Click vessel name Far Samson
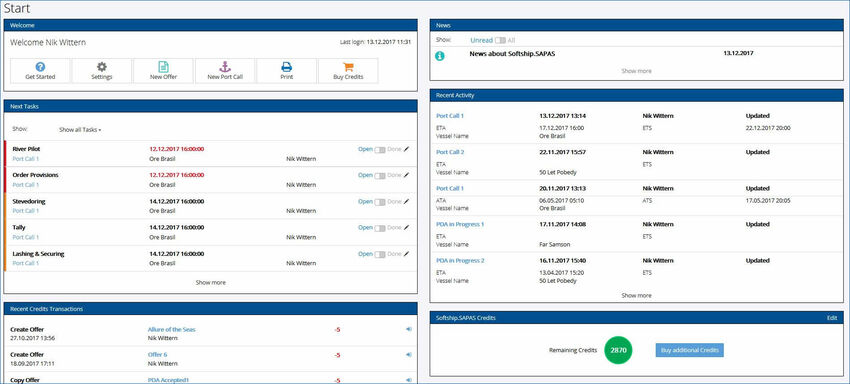850x384 pixels. (x=555, y=245)
